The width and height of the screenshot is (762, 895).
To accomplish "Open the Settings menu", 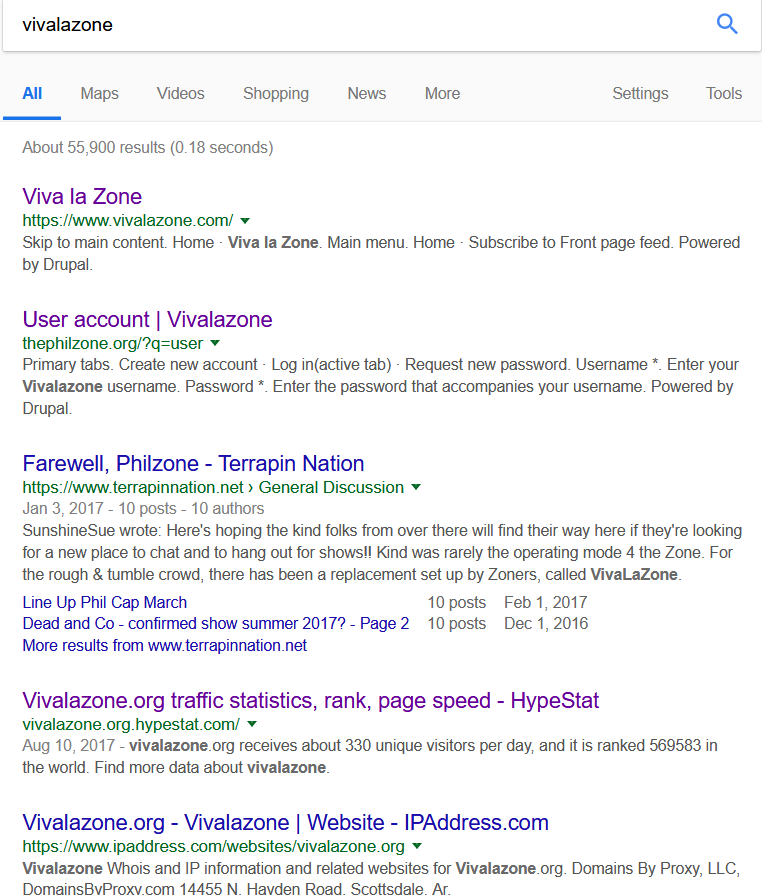I will pos(640,94).
